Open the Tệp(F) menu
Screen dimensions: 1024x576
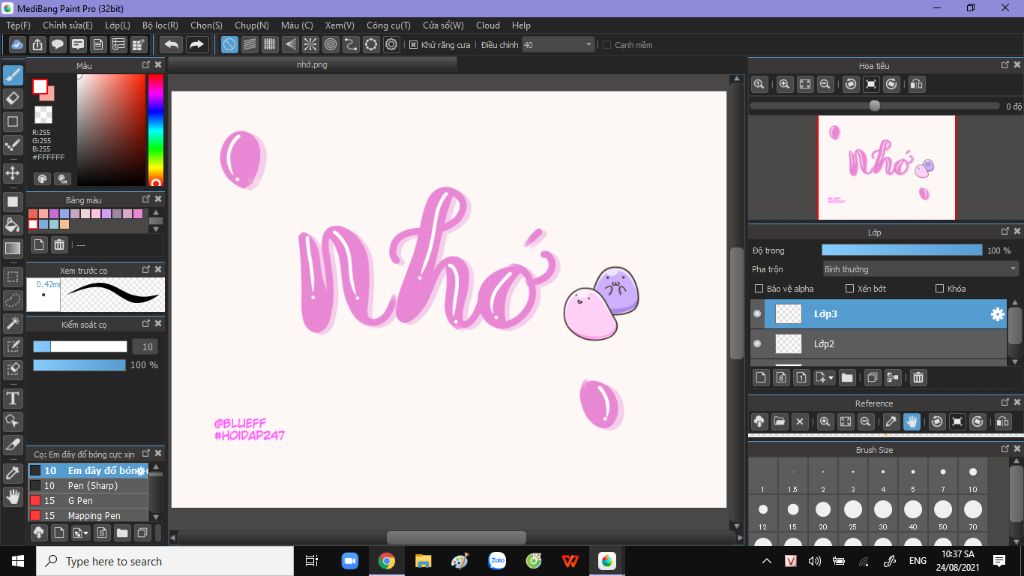(x=18, y=25)
